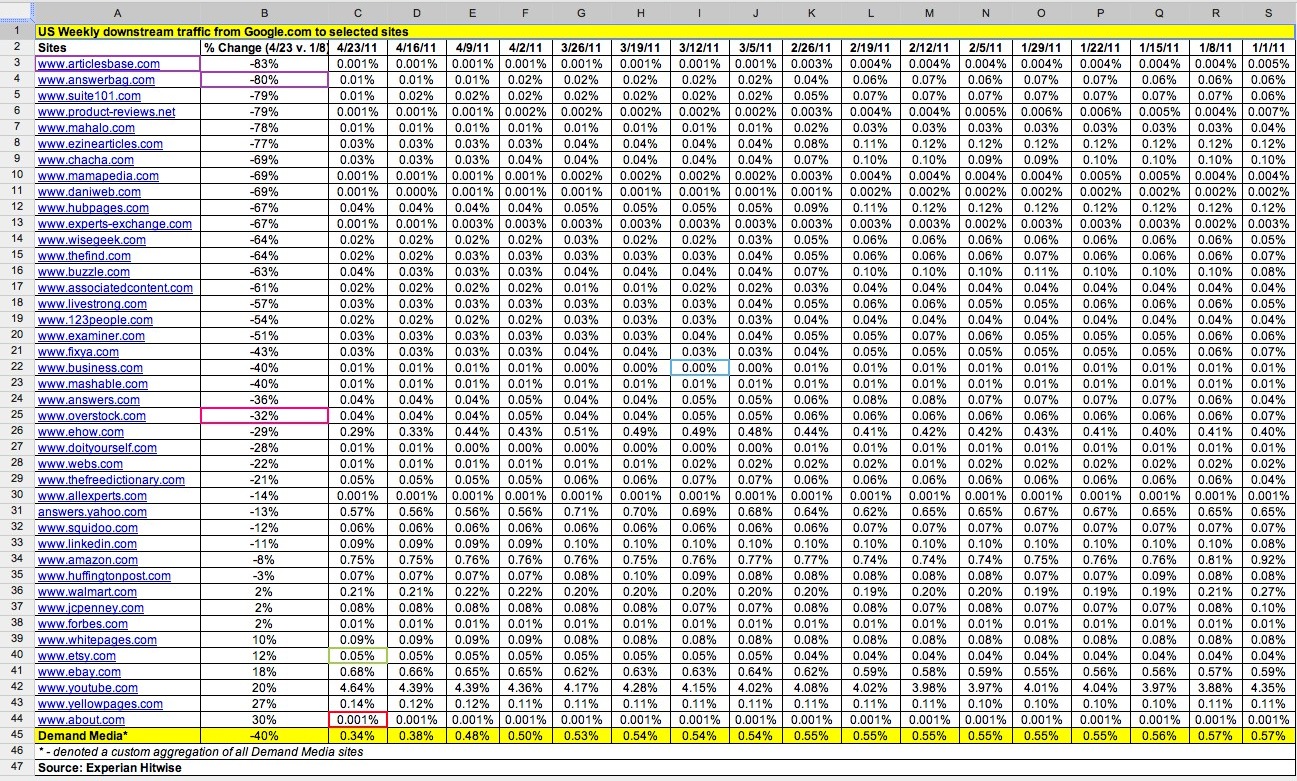Select the -80% cell for answerbag
1297x781 pixels.
[264, 80]
